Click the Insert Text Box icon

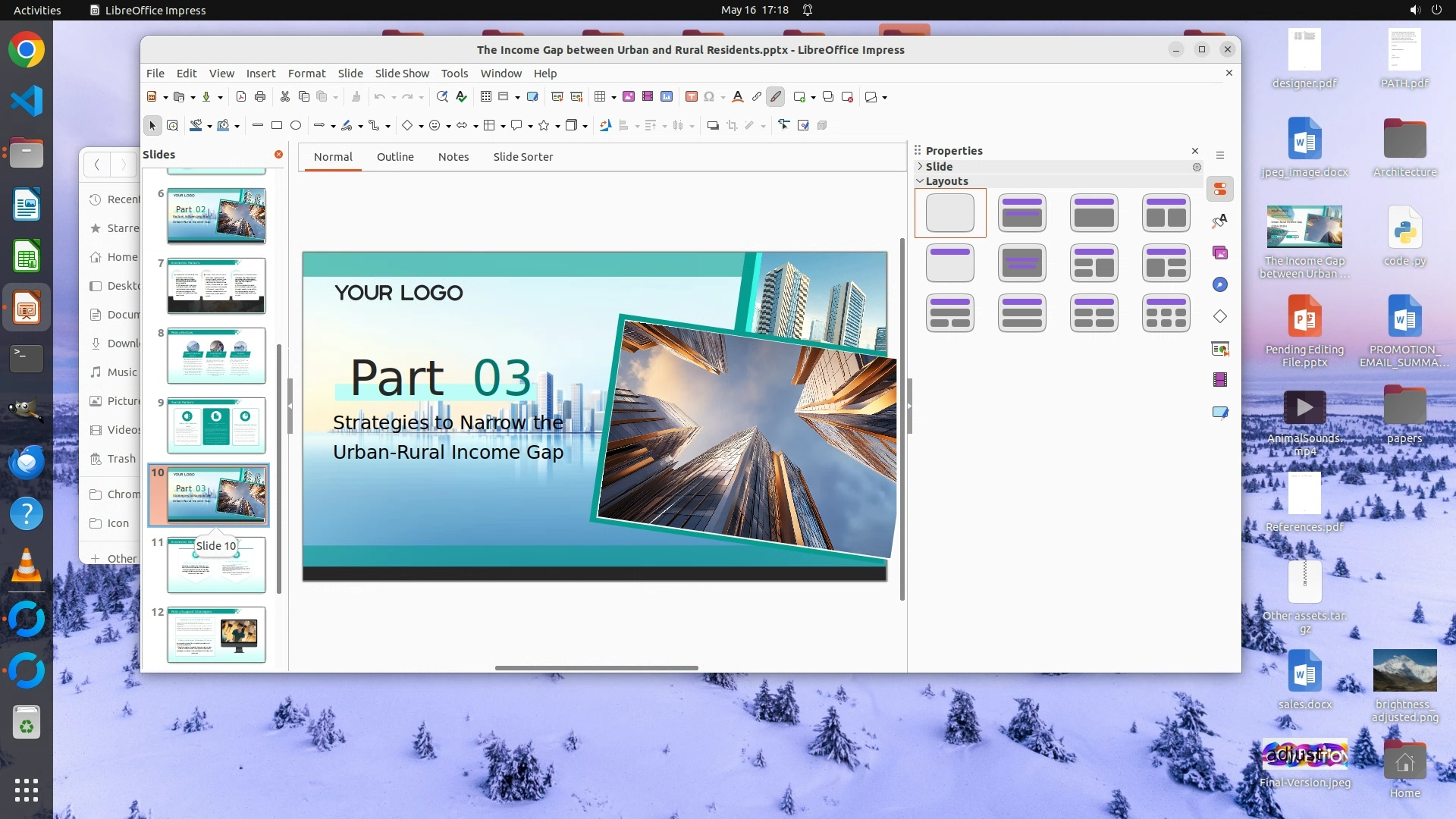click(691, 96)
